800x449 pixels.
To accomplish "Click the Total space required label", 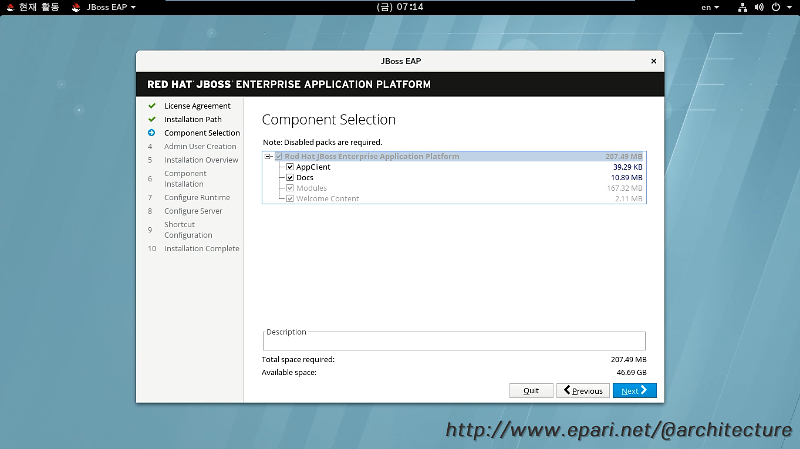I will pos(298,359).
